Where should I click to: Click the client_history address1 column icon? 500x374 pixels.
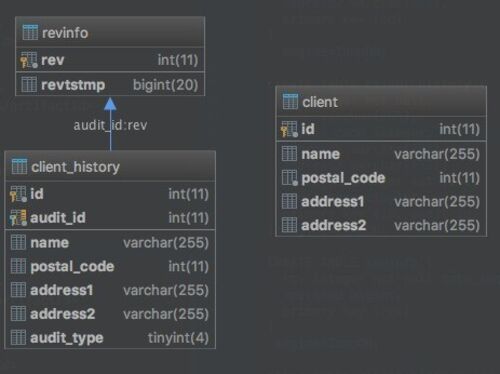(18, 290)
